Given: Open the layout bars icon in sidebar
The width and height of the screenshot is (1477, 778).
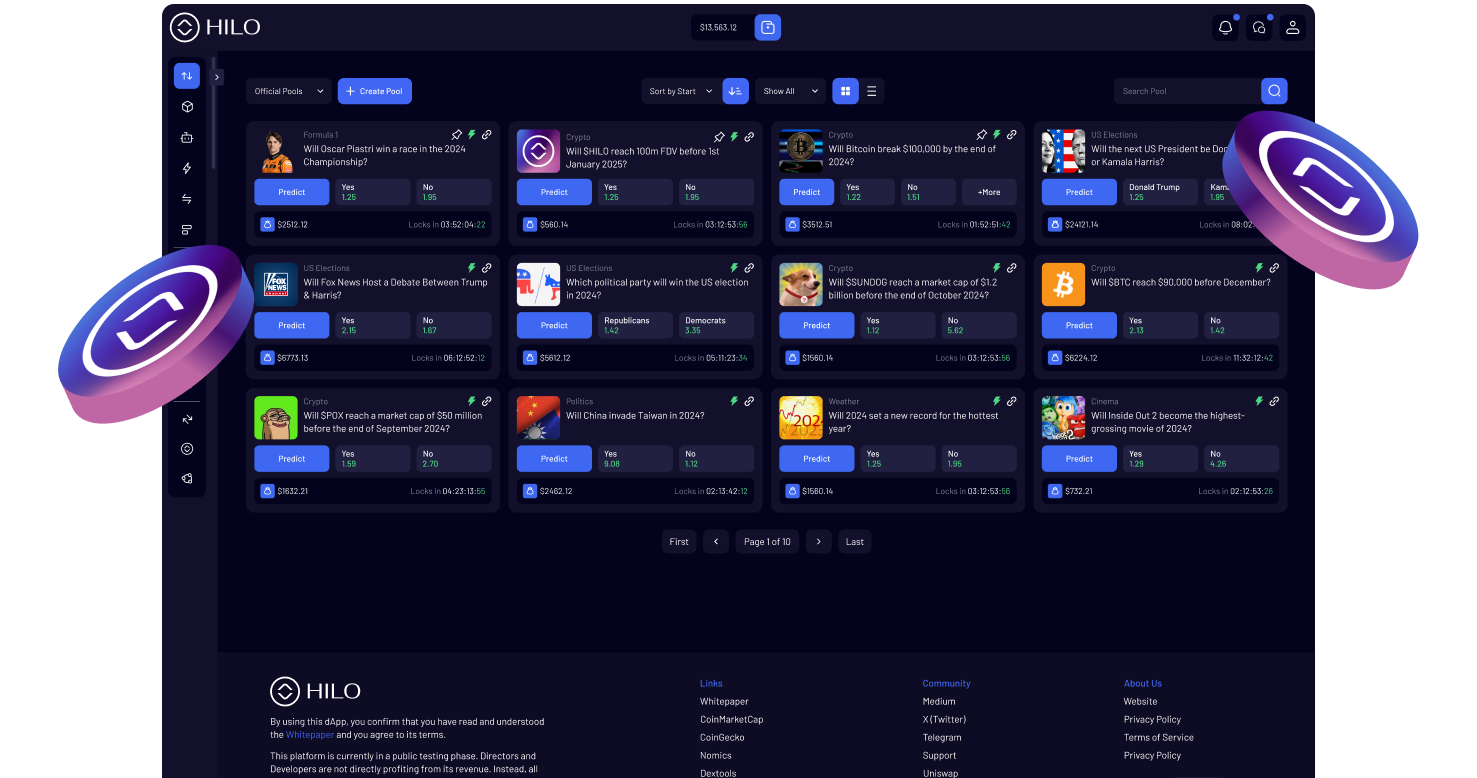Looking at the screenshot, I should 187,230.
